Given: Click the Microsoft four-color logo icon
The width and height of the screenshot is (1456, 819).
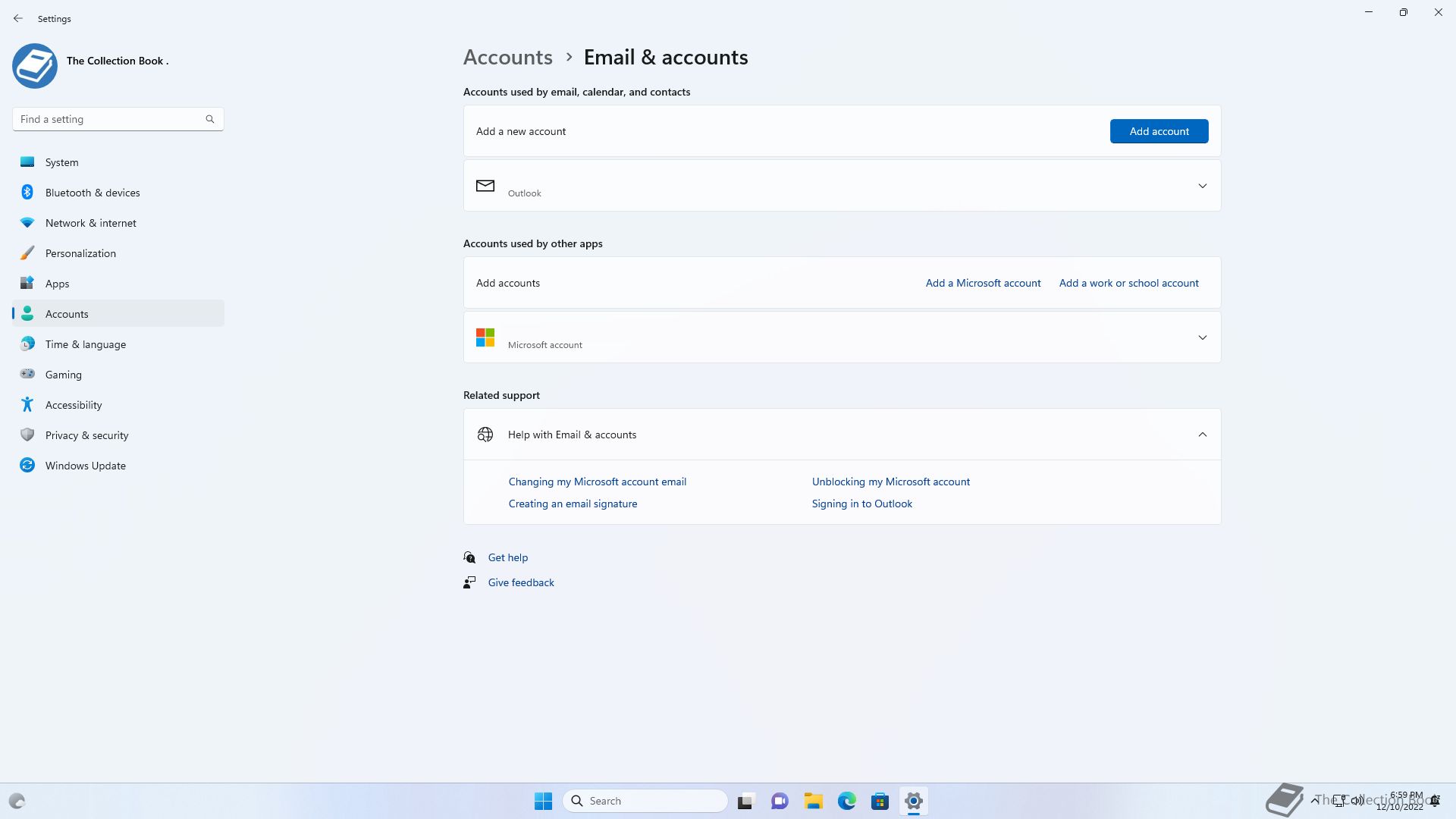Looking at the screenshot, I should [485, 337].
